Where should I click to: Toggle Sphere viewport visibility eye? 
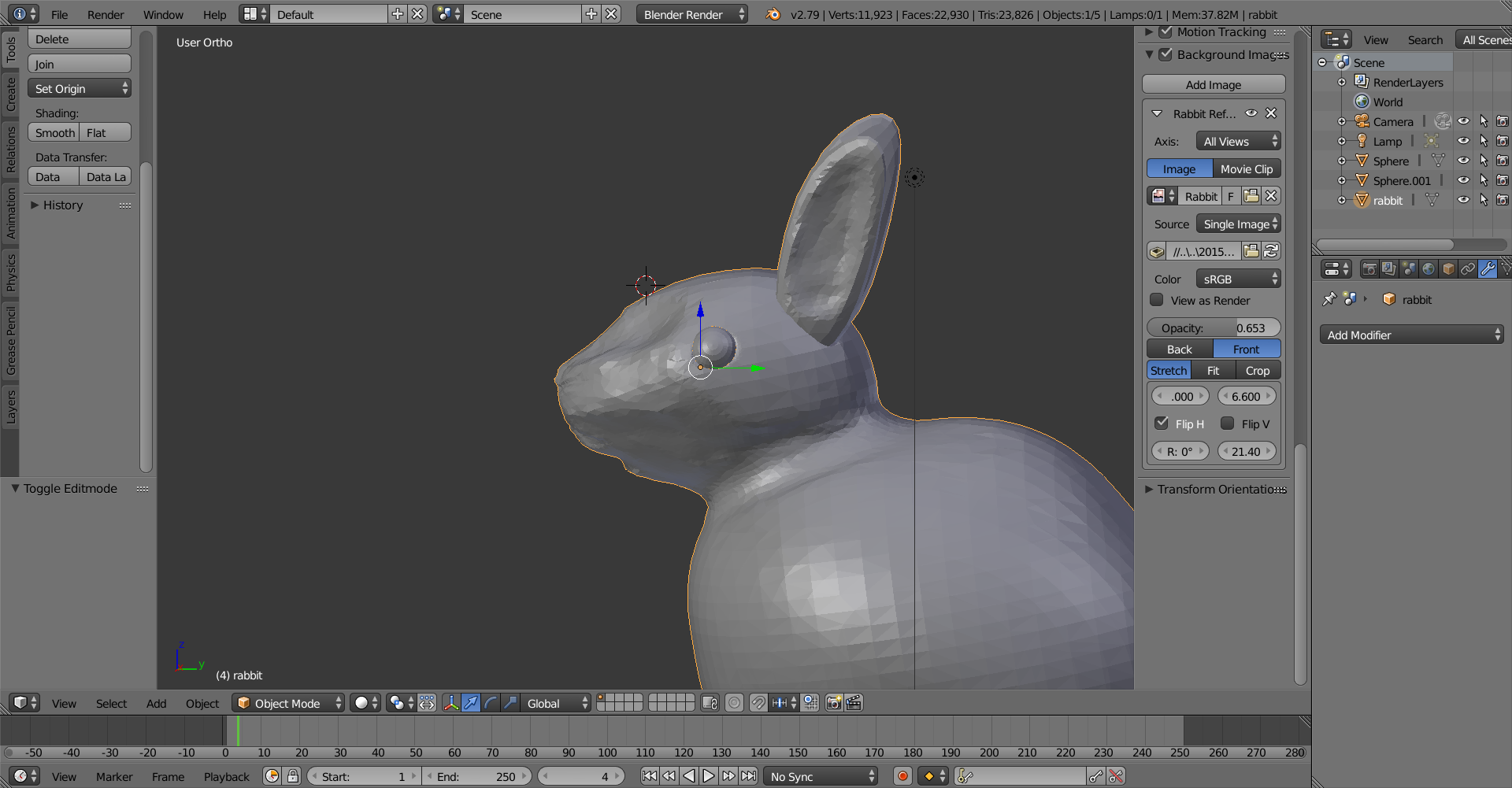1463,161
